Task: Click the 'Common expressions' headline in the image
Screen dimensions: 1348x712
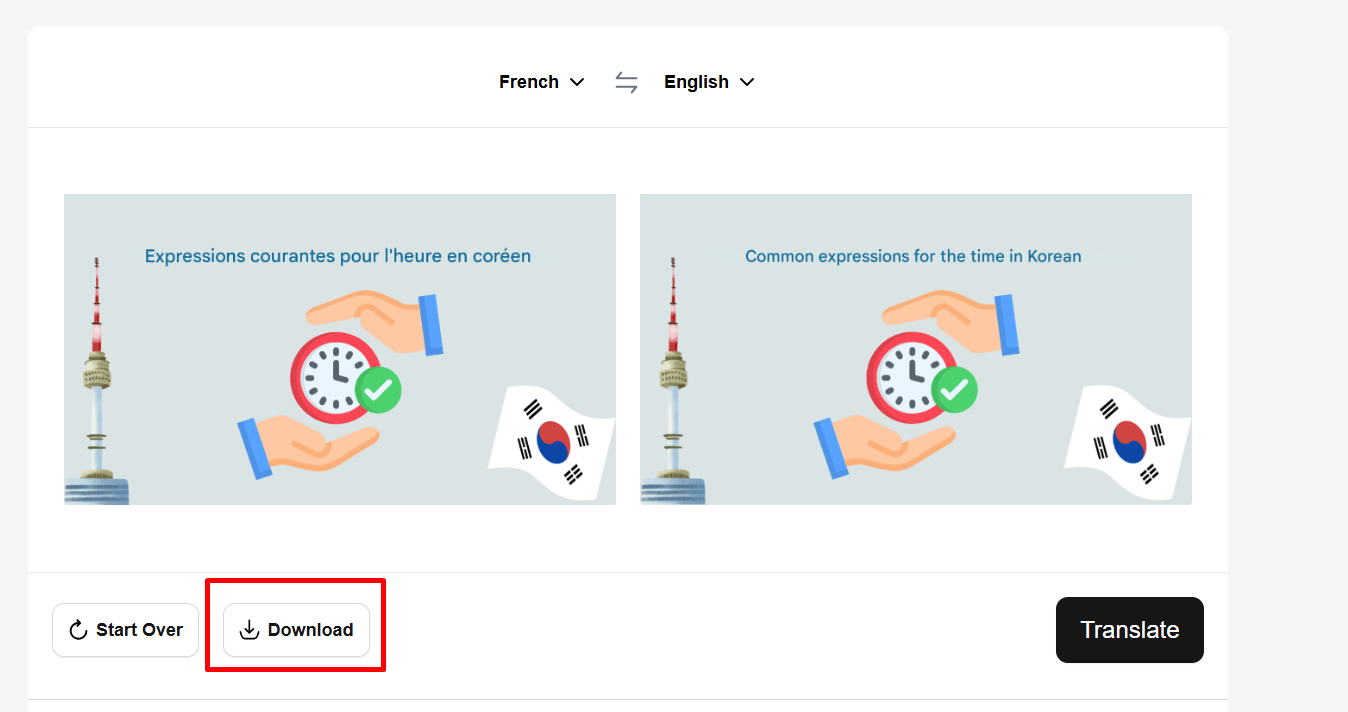Action: coord(913,256)
